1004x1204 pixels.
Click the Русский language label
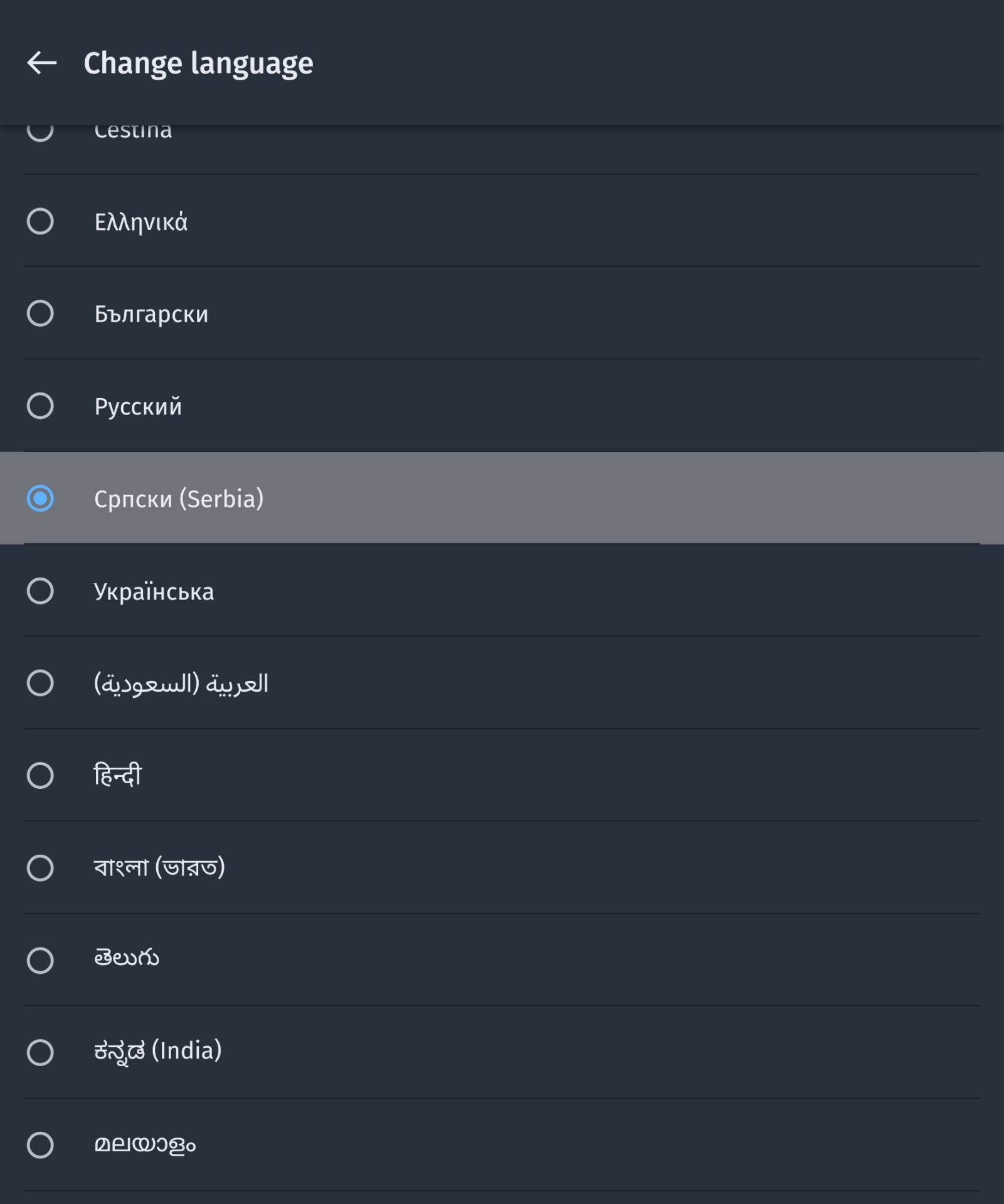pyautogui.click(x=138, y=406)
